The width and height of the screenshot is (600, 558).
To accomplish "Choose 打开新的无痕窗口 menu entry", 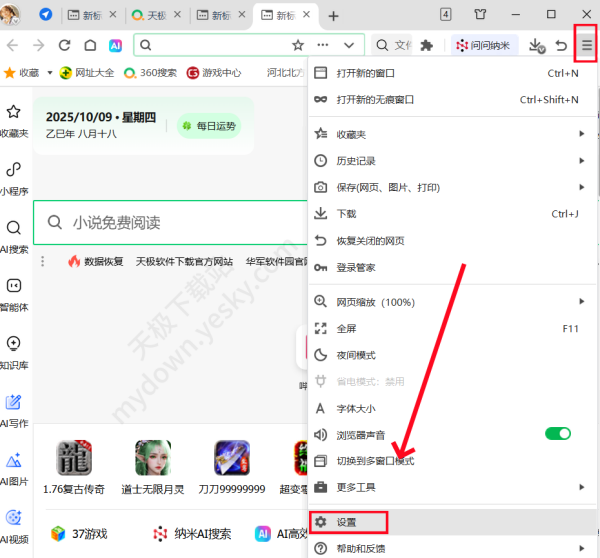I will point(375,99).
